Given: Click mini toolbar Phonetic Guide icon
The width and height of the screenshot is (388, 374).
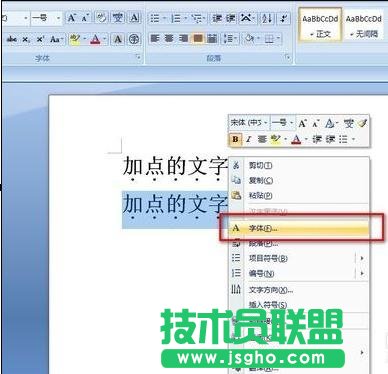Looking at the screenshot, I should point(349,123).
